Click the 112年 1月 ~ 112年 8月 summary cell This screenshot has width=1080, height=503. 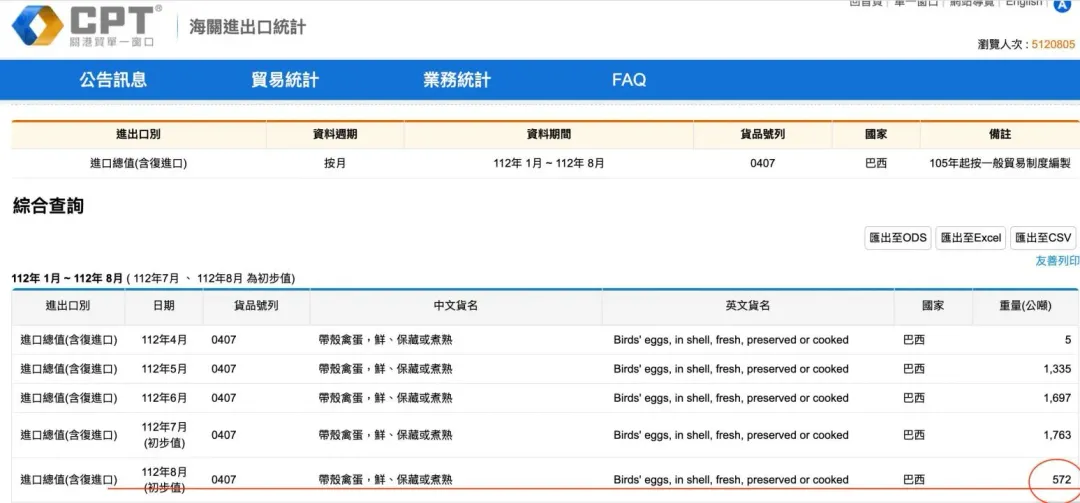click(549, 163)
